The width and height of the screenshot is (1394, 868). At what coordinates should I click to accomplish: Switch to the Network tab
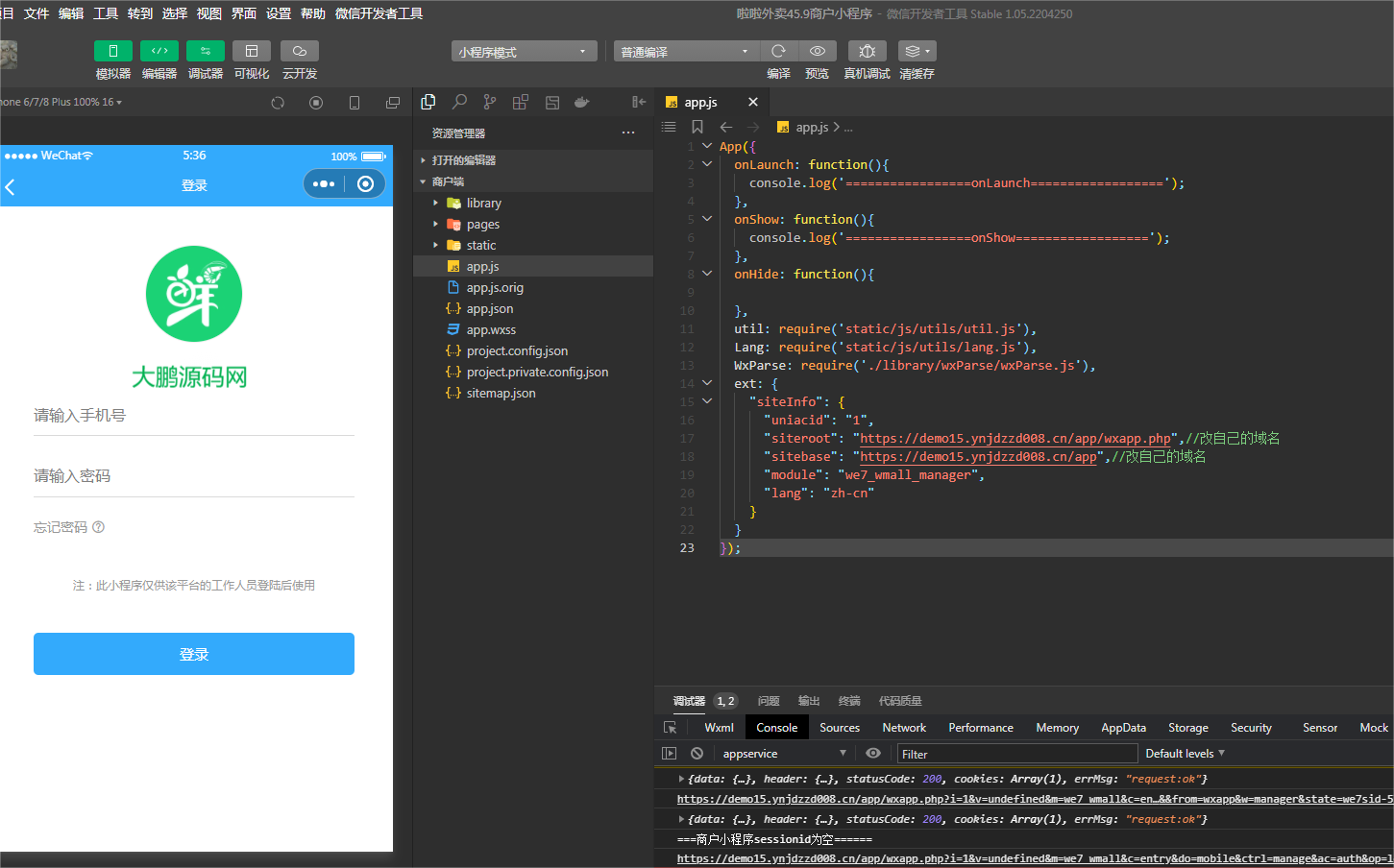[903, 728]
